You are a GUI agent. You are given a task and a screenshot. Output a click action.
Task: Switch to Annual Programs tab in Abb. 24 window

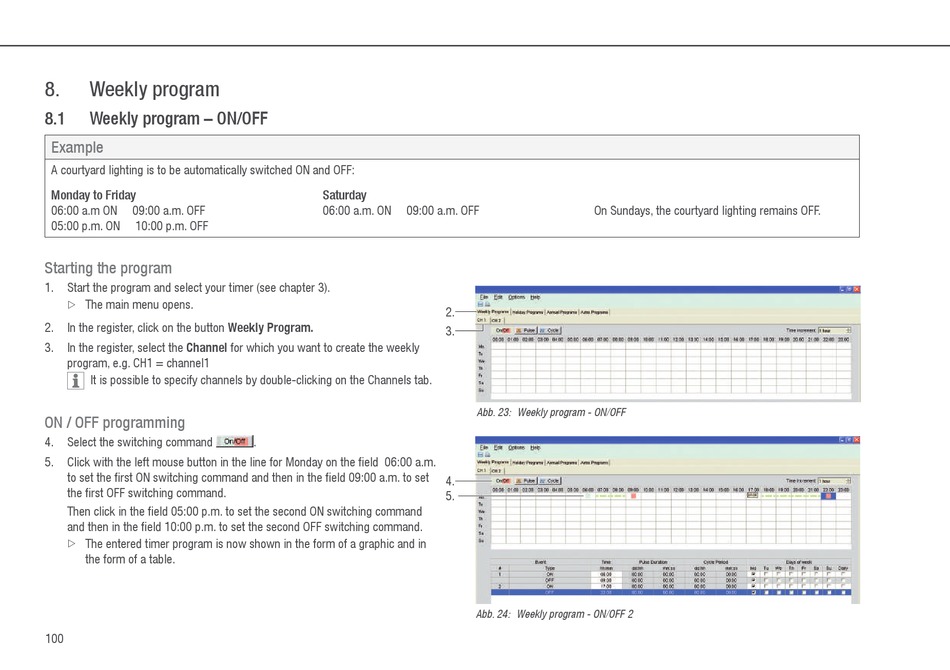562,463
